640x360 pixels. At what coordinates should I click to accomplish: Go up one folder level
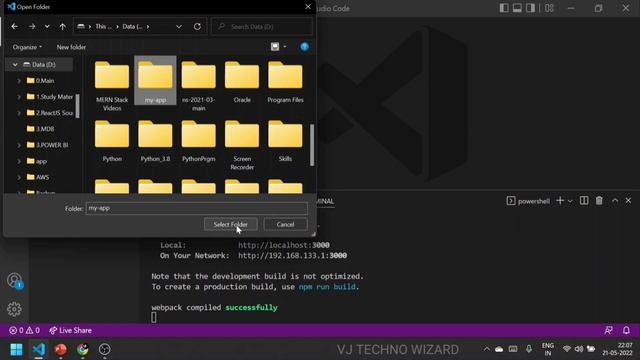point(62,27)
